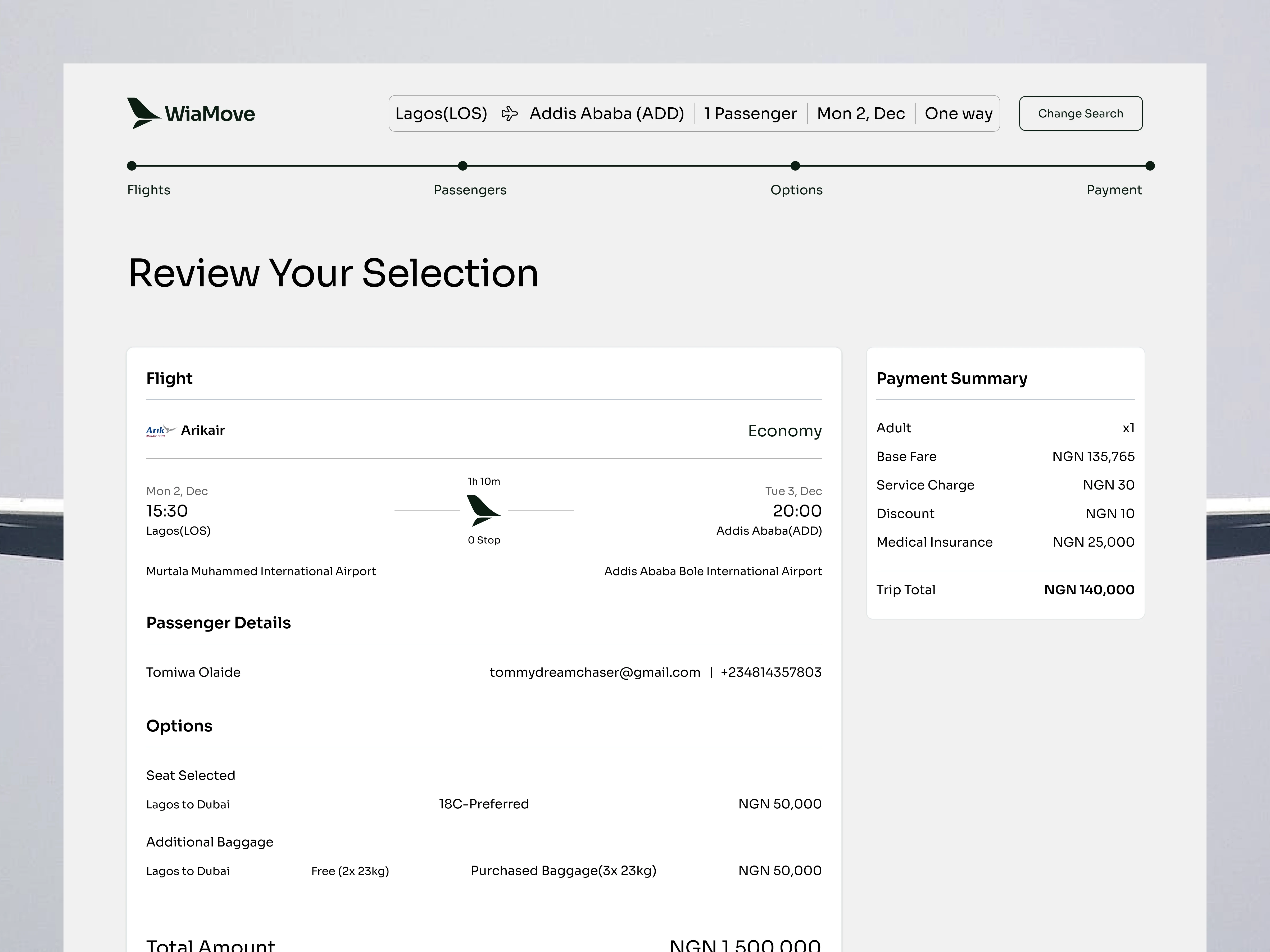Go to the Passengers step
This screenshot has height=952, width=1270.
point(470,190)
